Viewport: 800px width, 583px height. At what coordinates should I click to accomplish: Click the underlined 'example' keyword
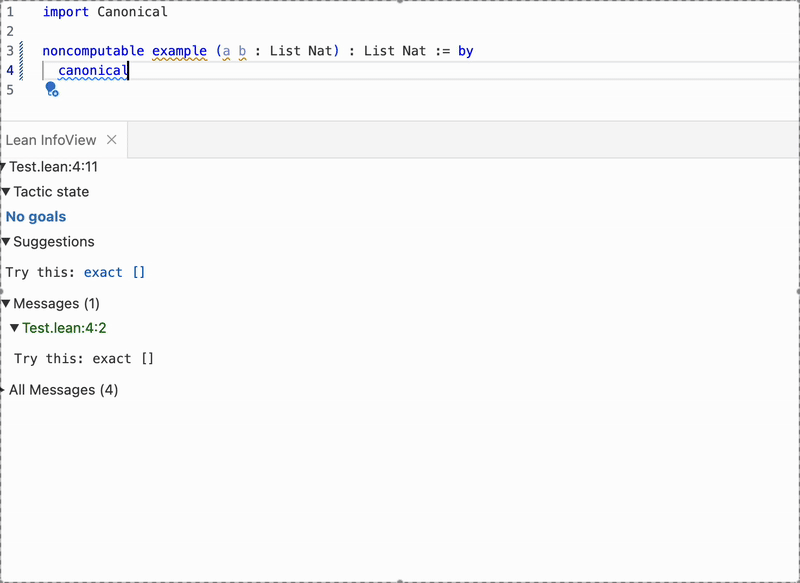point(179,51)
